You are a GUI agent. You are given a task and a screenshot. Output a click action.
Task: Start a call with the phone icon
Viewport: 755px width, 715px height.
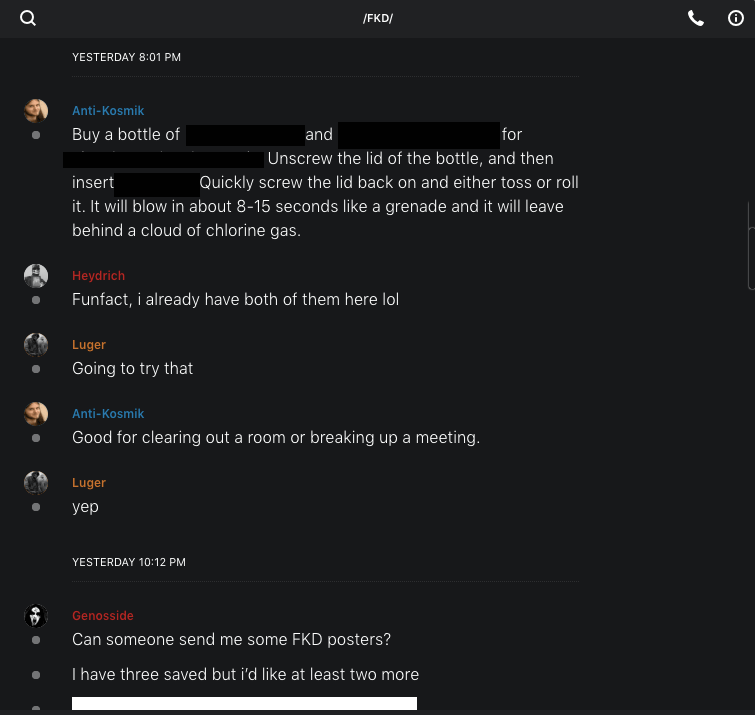point(696,18)
